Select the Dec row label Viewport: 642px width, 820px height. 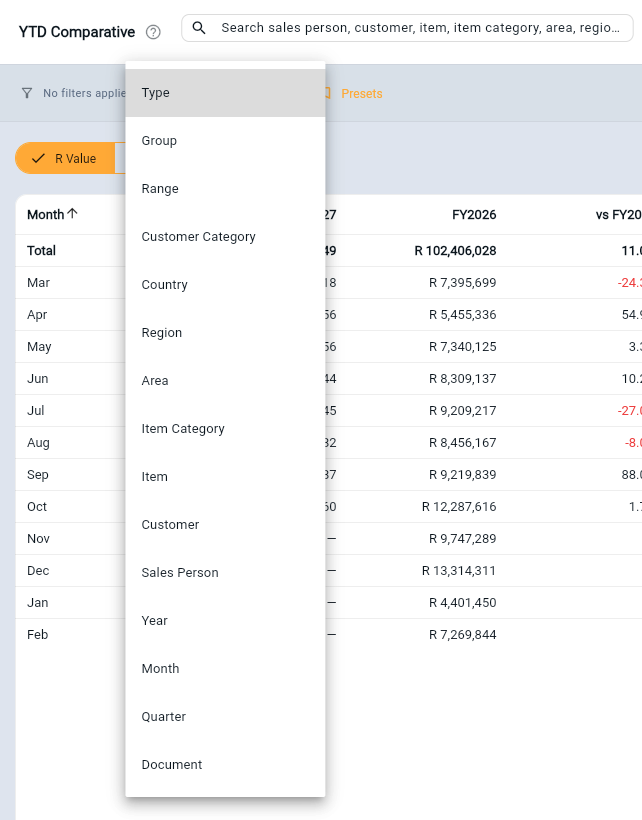pos(38,571)
